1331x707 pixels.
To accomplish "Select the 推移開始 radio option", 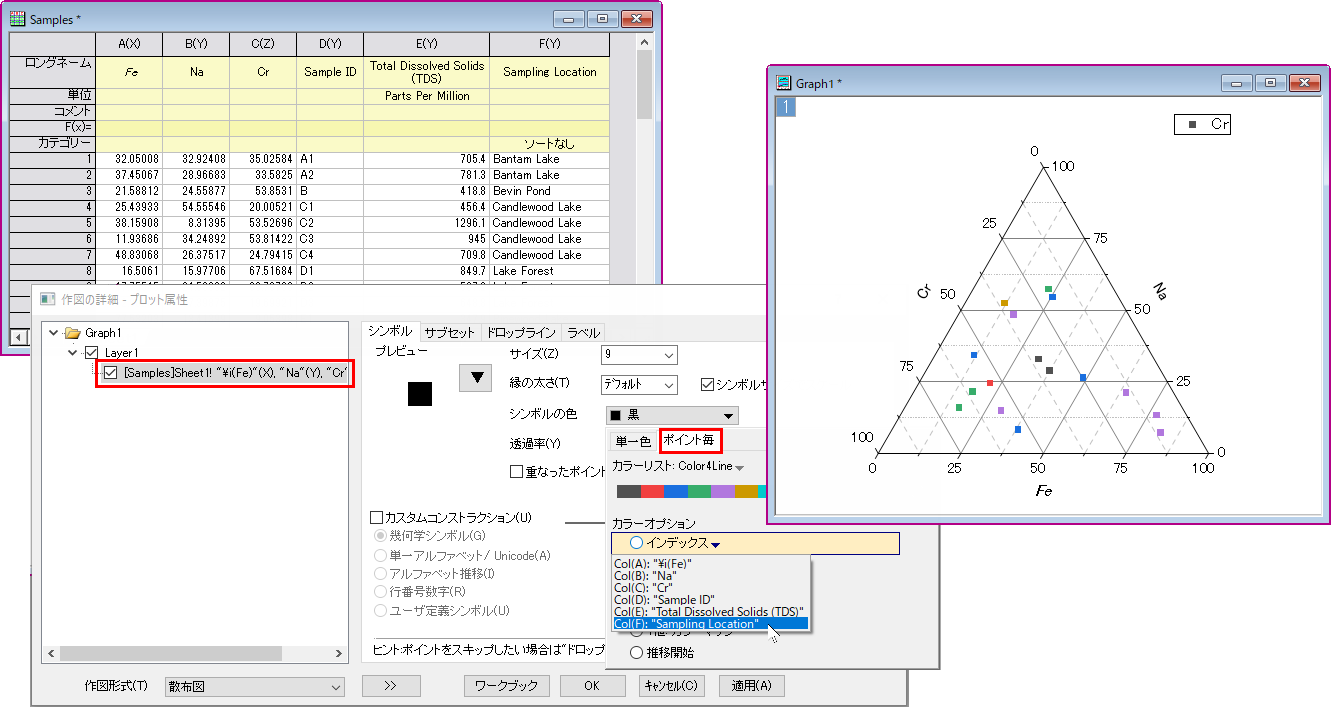I will coord(636,652).
